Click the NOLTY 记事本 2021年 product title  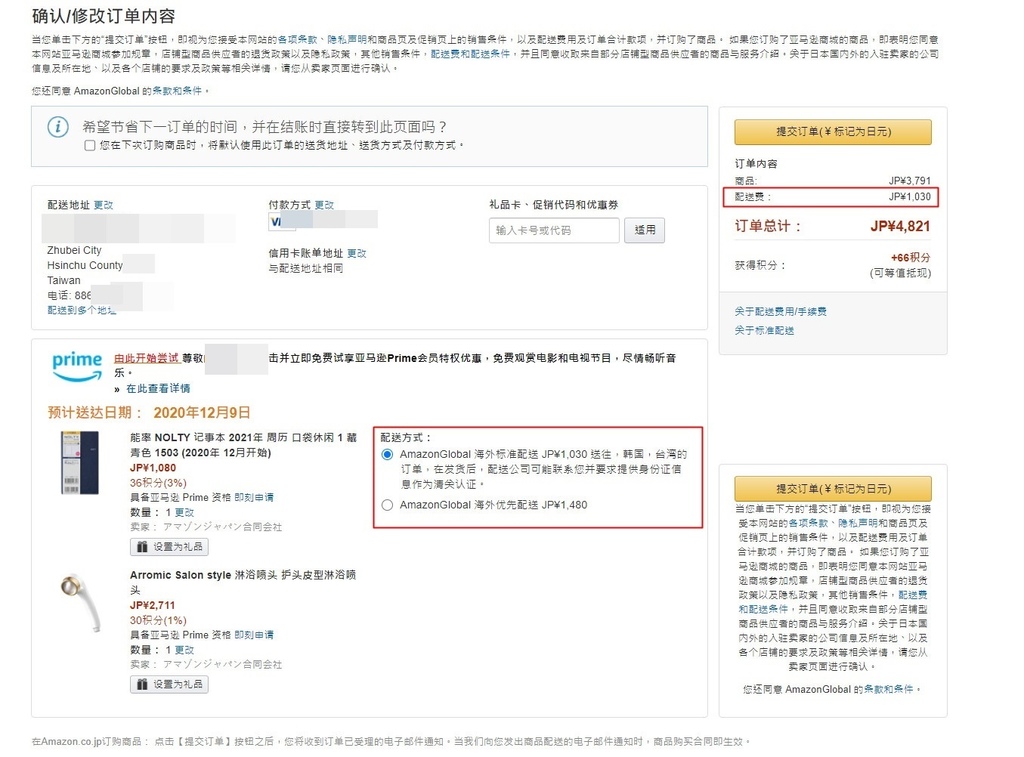pos(244,445)
